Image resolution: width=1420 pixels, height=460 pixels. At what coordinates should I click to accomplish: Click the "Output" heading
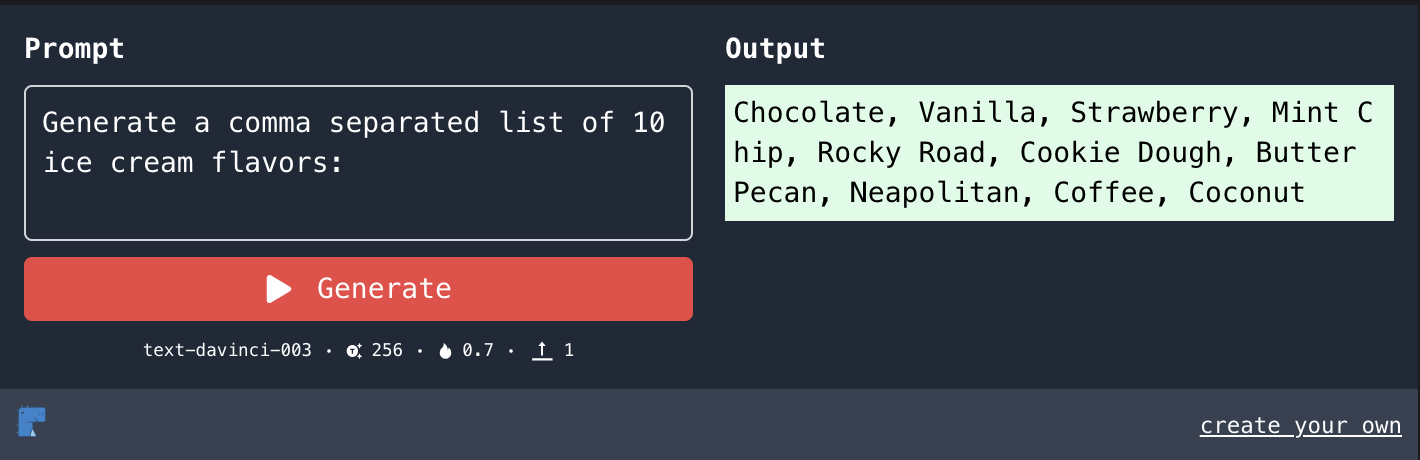pyautogui.click(x=775, y=48)
